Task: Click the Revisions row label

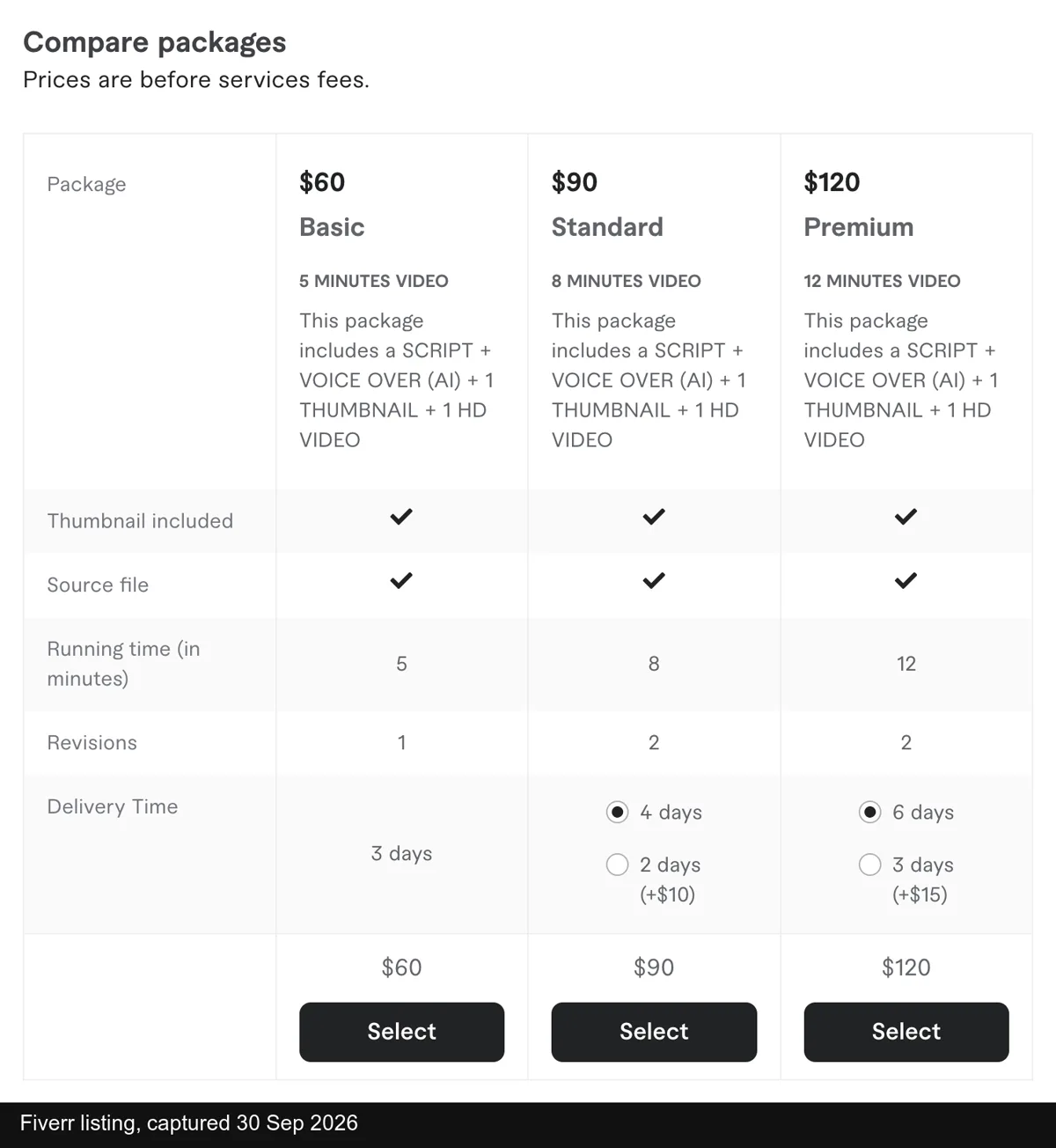Action: tap(92, 742)
